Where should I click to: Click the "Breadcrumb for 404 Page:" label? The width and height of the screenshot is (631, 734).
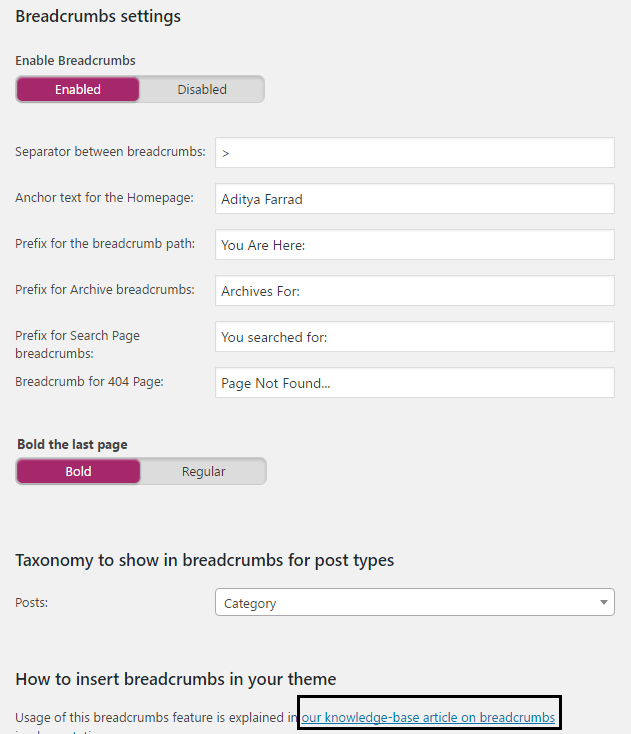pos(89,381)
